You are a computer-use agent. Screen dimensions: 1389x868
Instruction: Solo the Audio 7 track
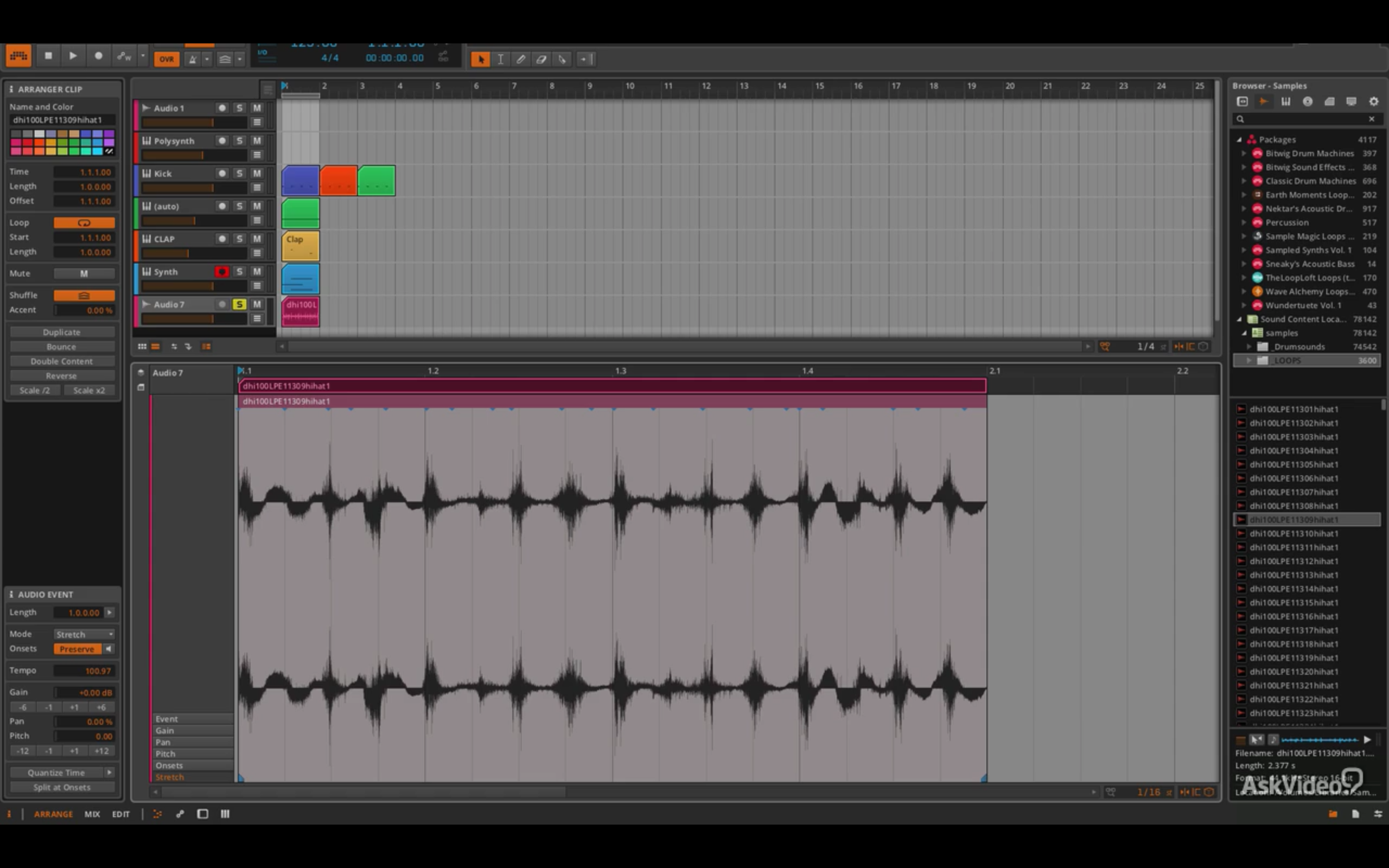239,304
